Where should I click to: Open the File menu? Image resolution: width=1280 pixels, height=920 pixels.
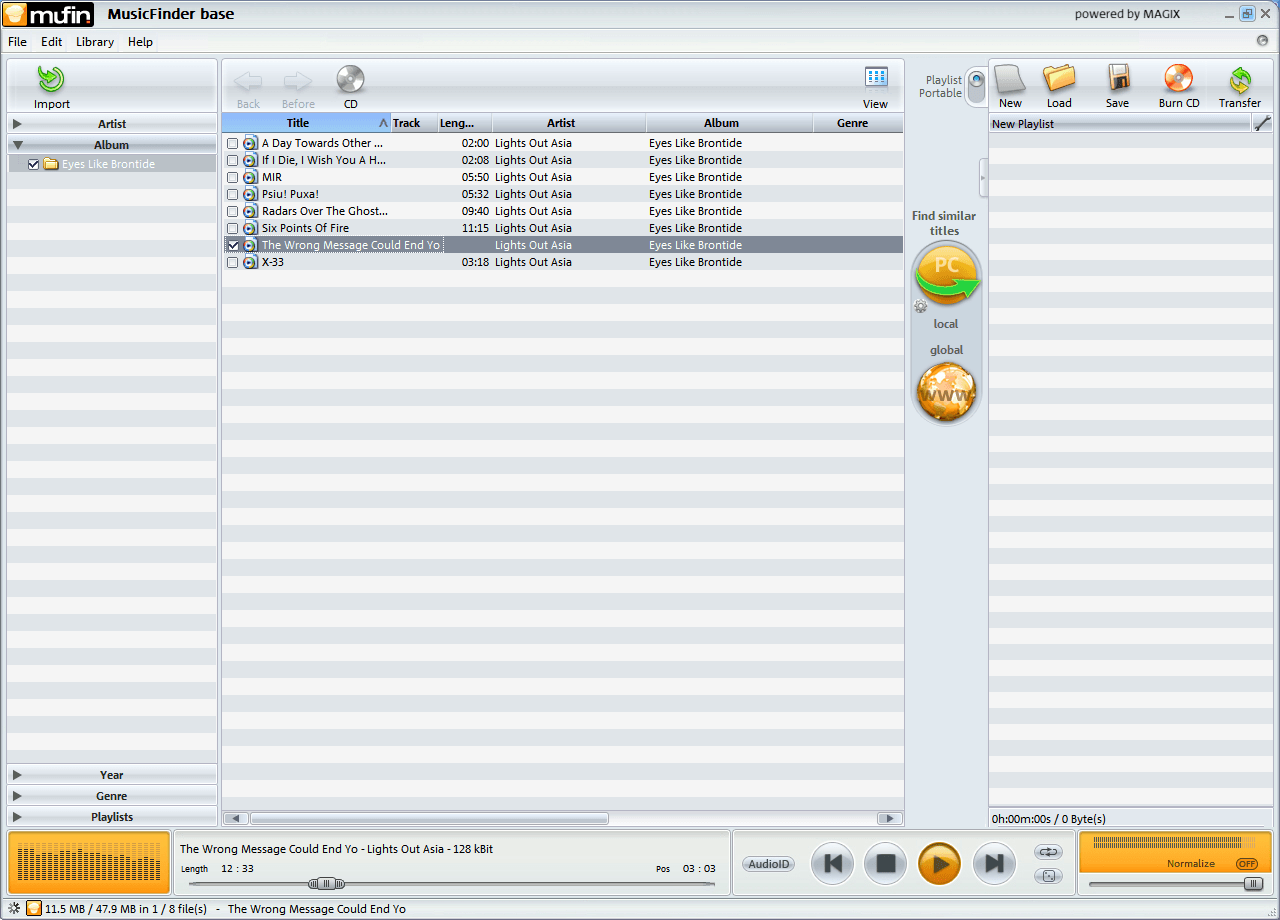click(17, 42)
